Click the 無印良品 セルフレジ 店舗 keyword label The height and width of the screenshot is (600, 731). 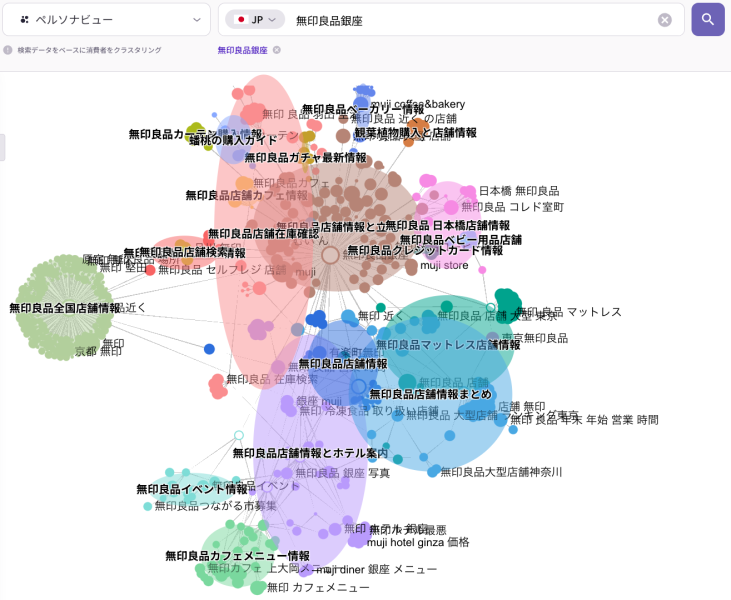(222, 269)
